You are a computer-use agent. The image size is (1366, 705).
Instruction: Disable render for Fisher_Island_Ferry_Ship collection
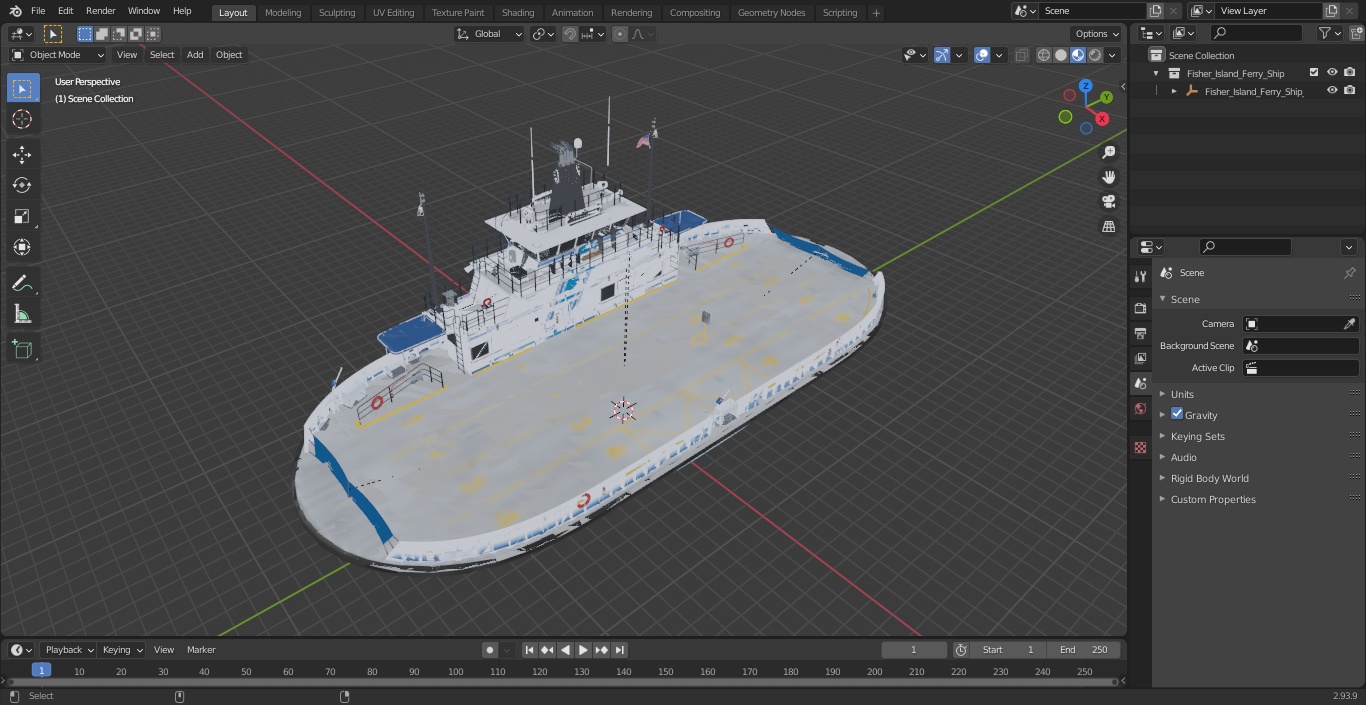pyautogui.click(x=1350, y=73)
